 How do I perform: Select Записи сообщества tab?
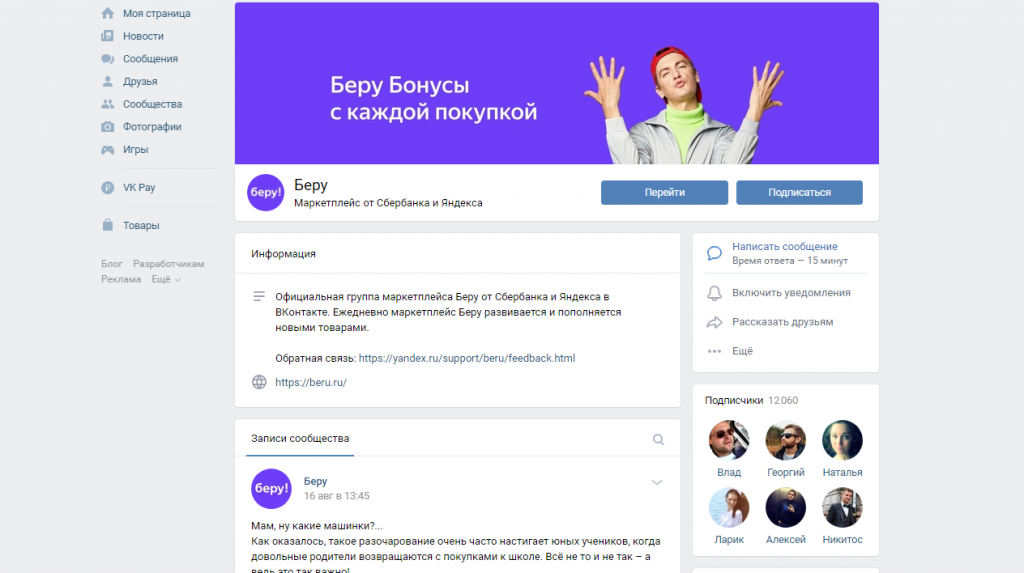pyautogui.click(x=300, y=438)
